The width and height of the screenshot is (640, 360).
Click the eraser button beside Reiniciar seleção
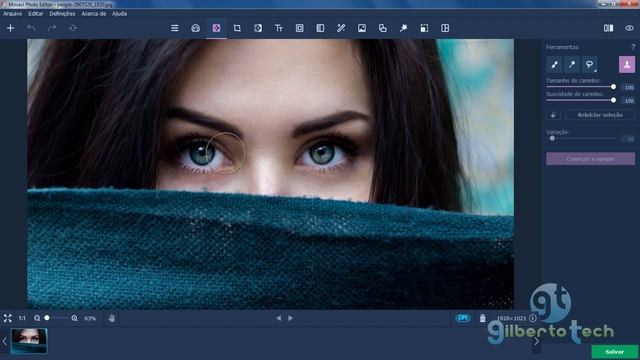pos(553,115)
